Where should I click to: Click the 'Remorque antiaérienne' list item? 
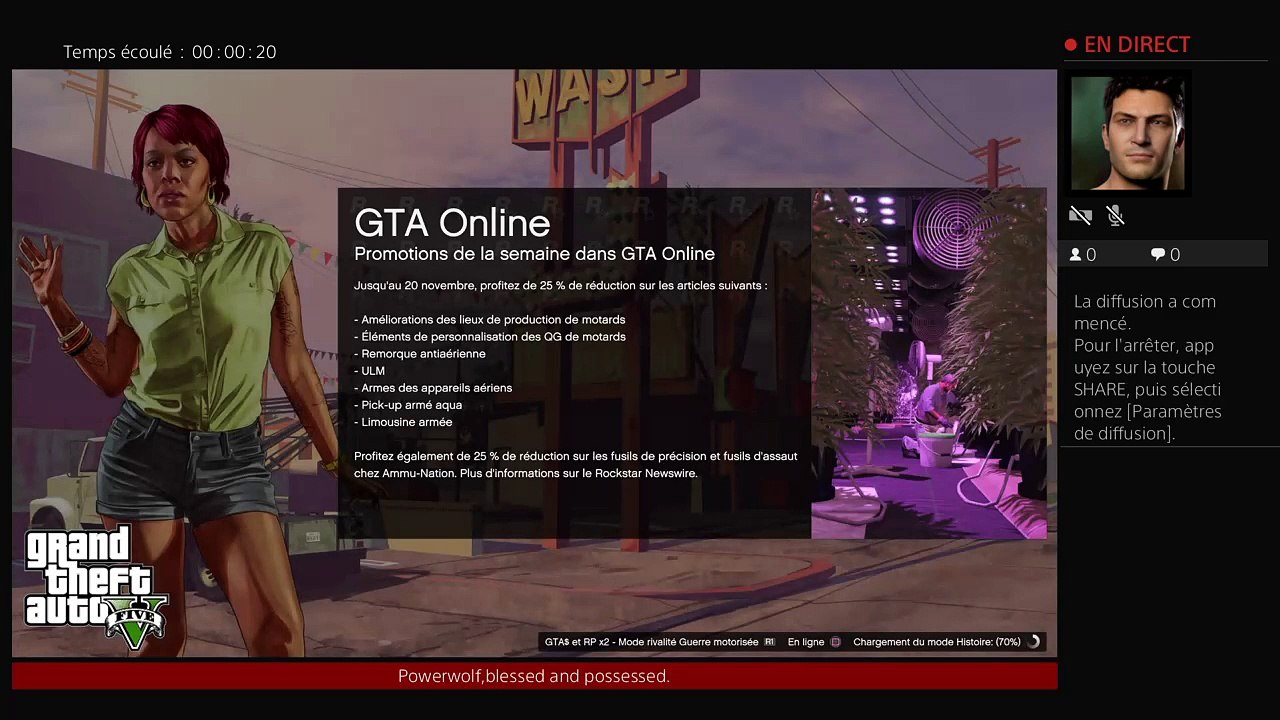420,354
